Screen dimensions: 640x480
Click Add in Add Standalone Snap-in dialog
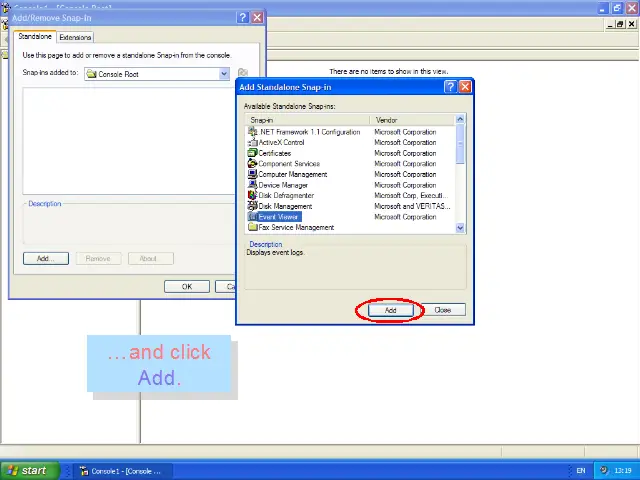[391, 310]
